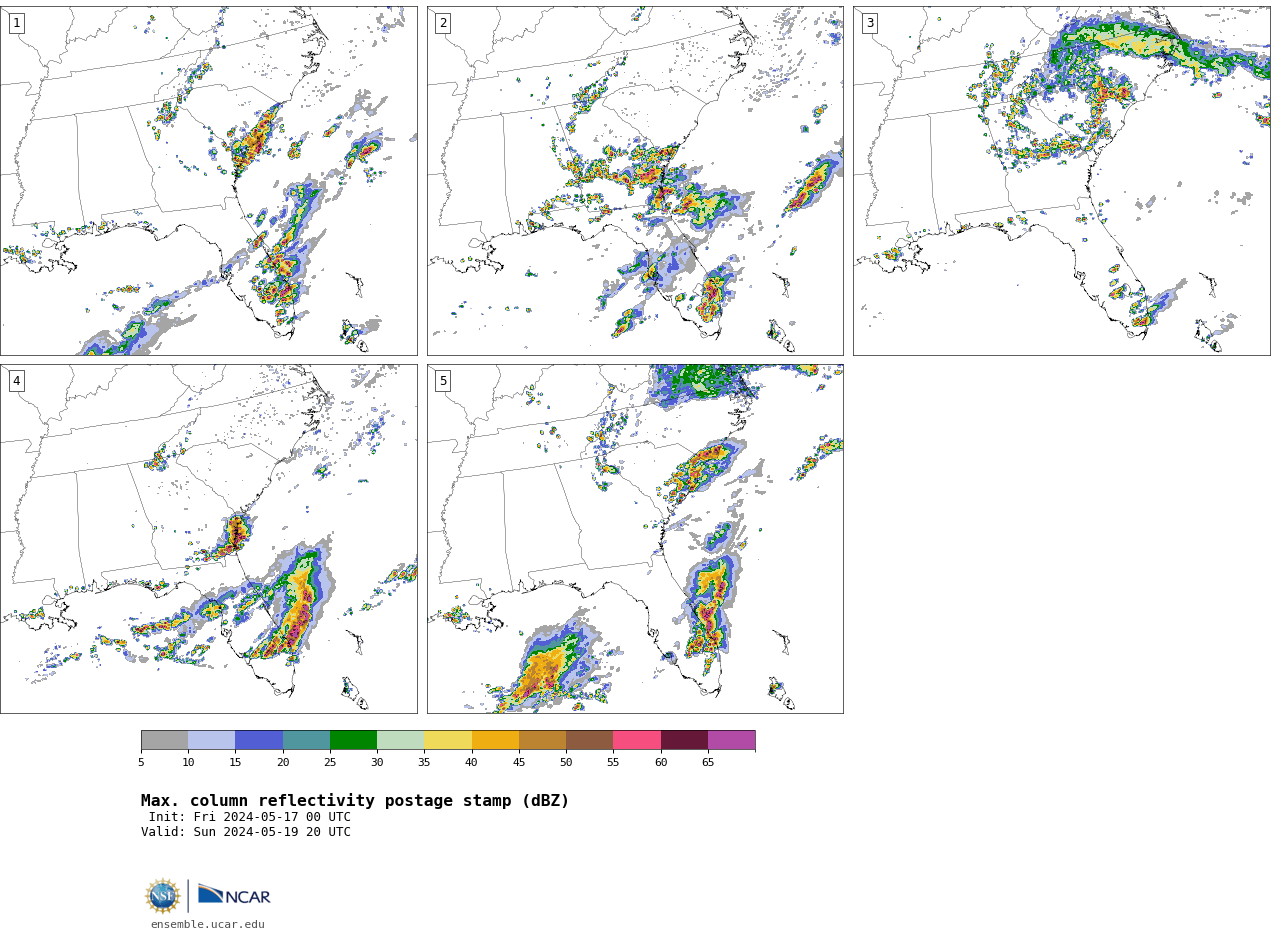Click the pale green 30-35 dBZ swatch

point(401,740)
